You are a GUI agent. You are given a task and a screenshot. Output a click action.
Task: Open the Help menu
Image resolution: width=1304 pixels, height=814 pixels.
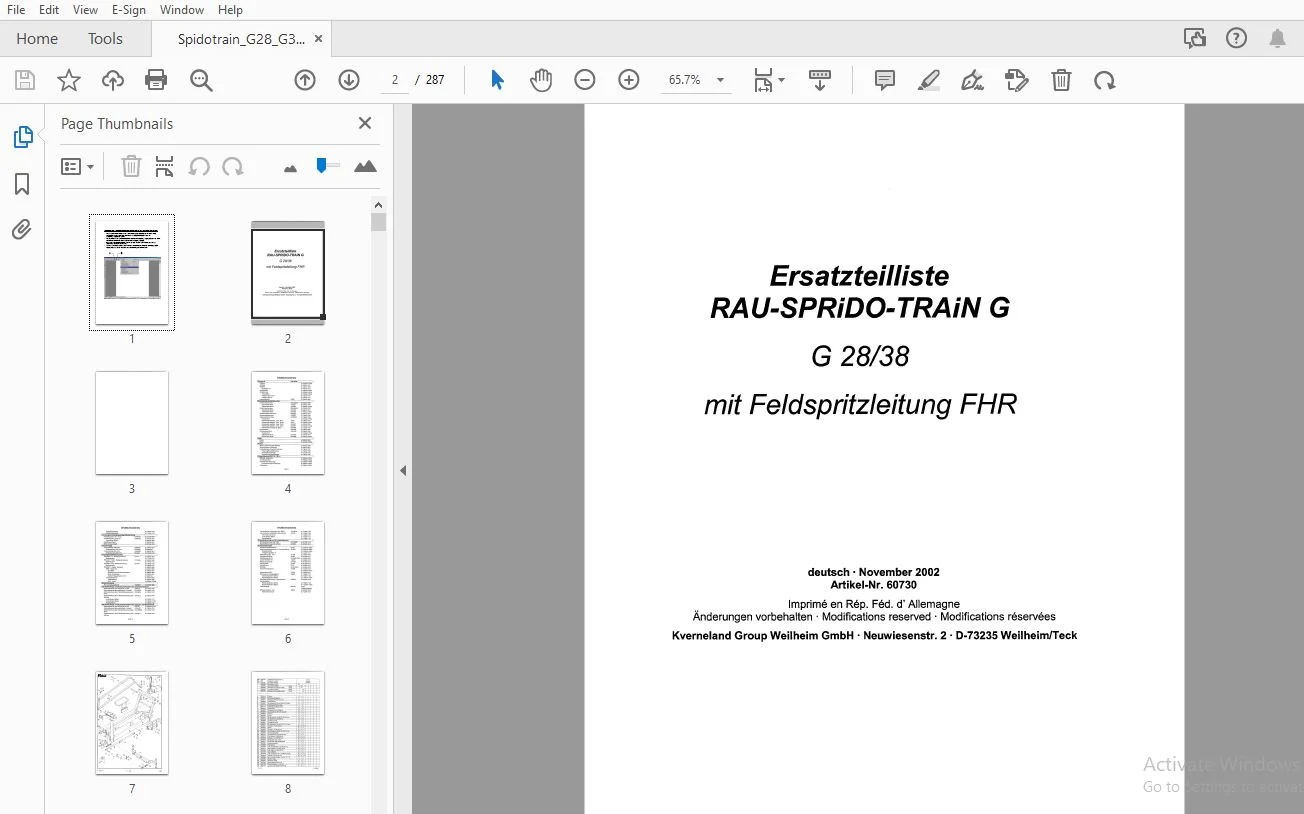(x=230, y=10)
